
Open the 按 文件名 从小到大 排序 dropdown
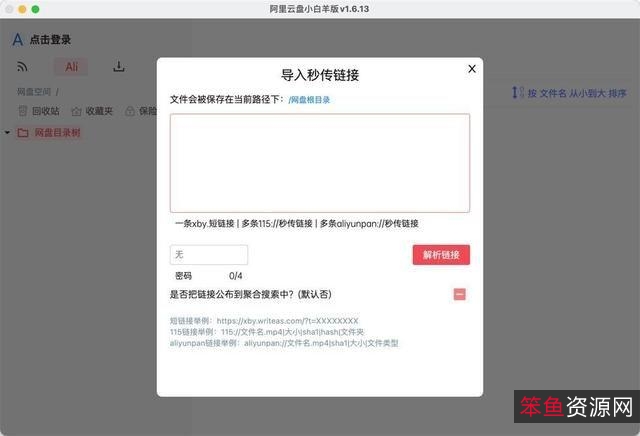(577, 93)
